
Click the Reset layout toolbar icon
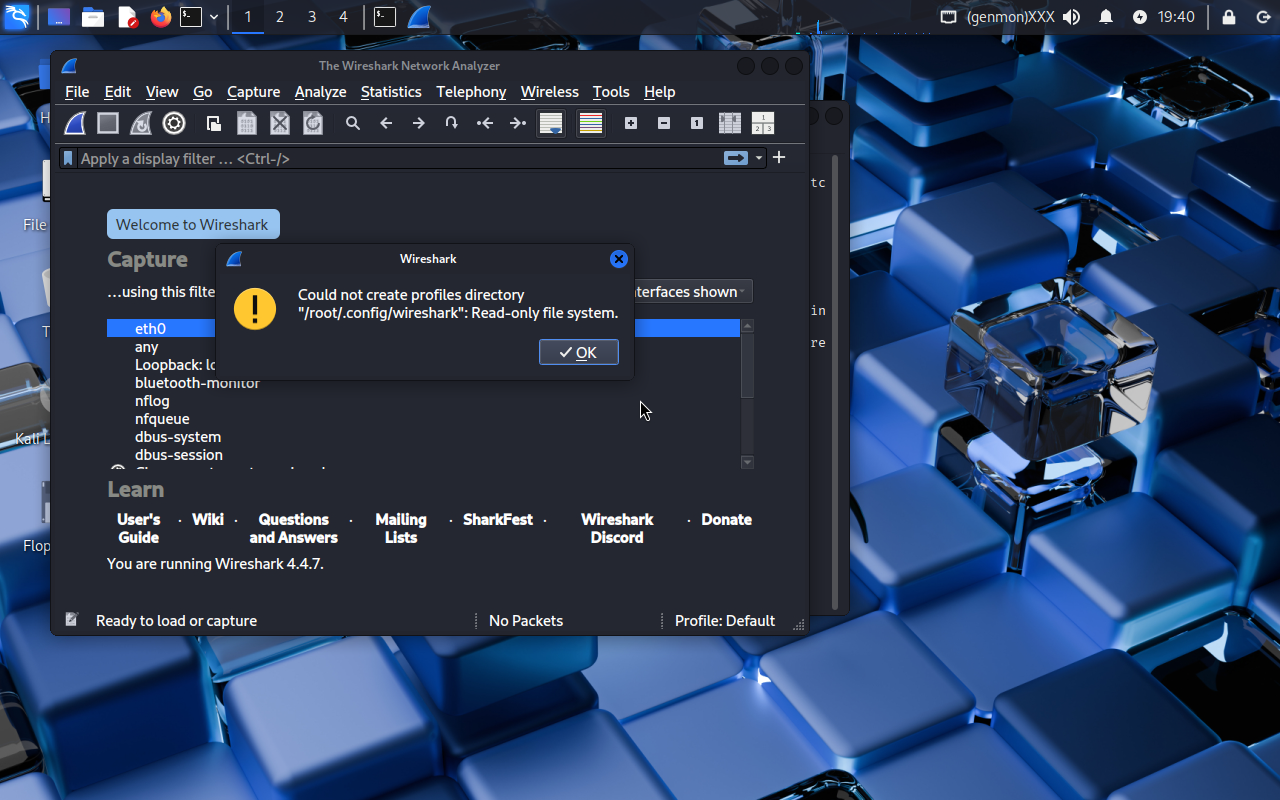coord(763,123)
